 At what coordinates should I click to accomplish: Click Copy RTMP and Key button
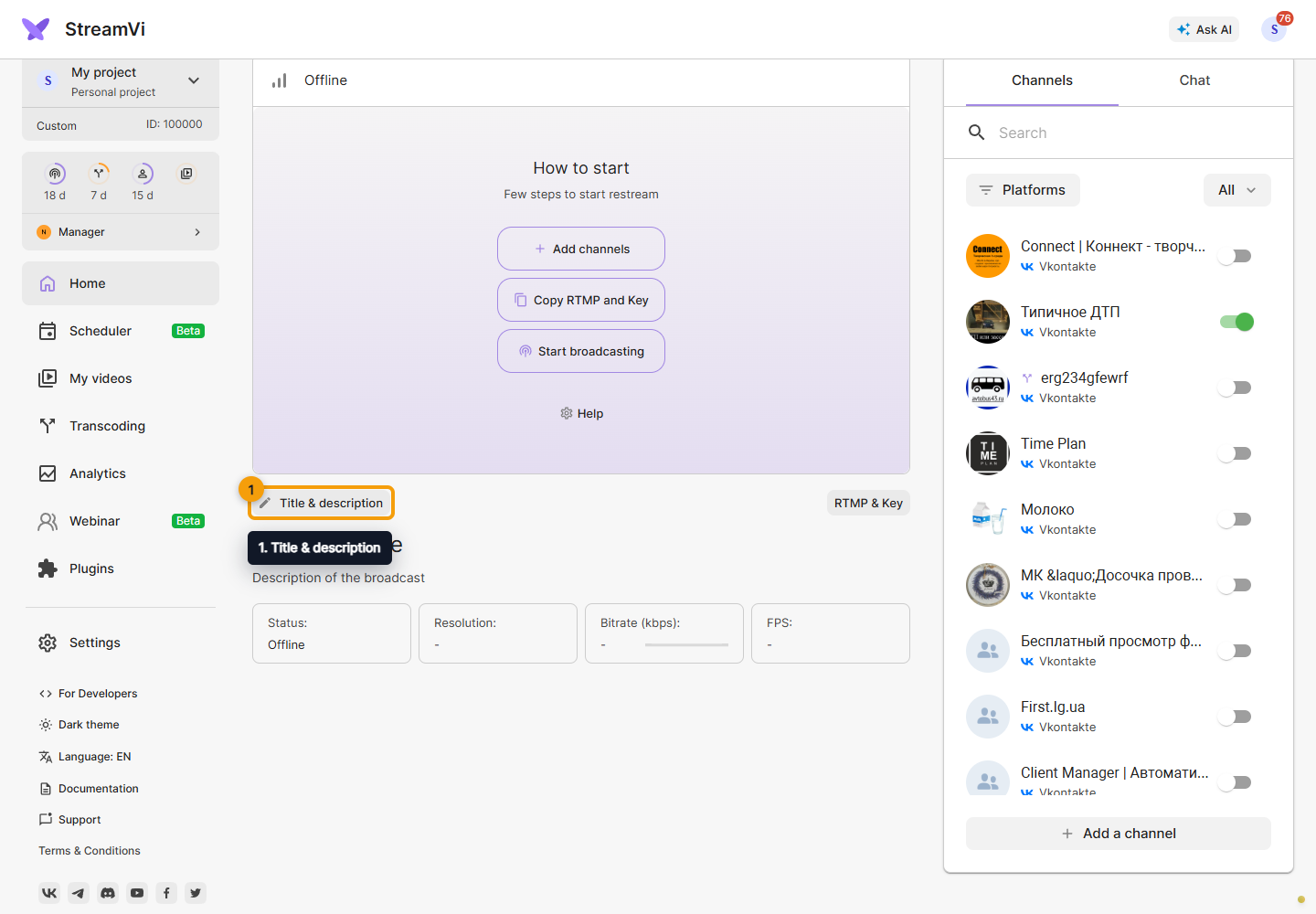coord(581,300)
